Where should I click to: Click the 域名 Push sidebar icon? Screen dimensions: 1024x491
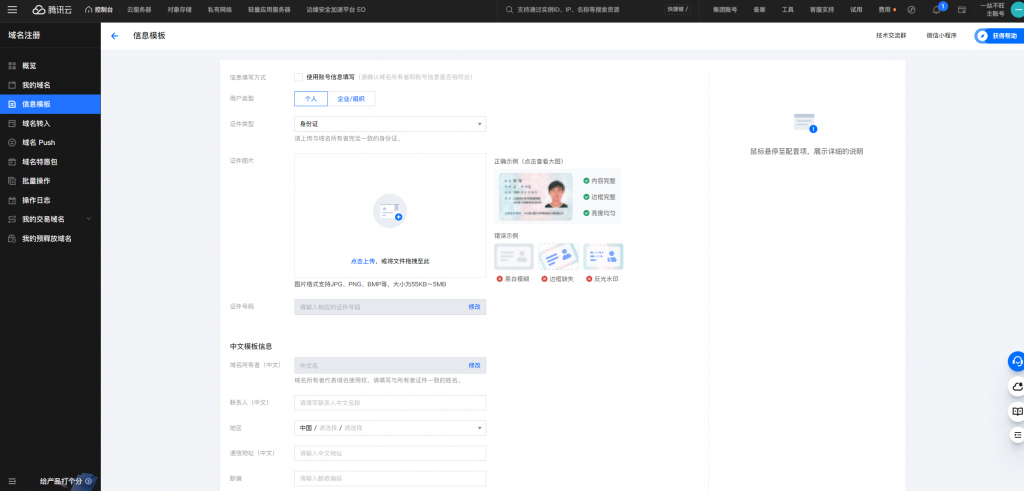(x=12, y=142)
